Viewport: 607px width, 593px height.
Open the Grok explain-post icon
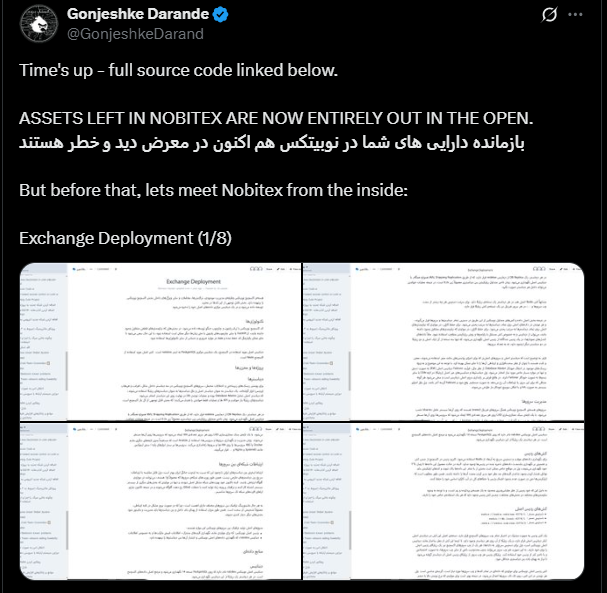pyautogui.click(x=549, y=15)
